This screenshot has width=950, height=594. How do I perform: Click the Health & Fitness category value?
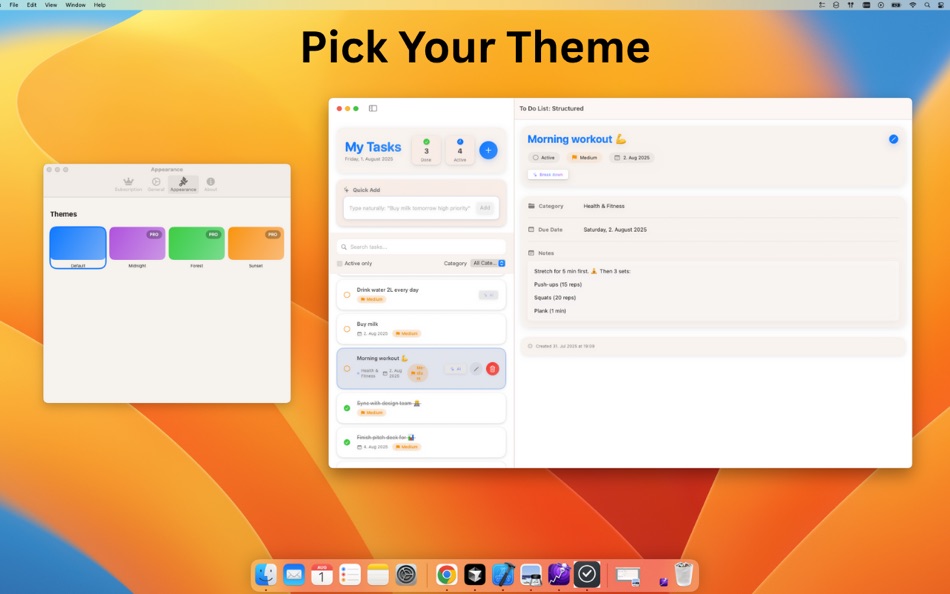point(603,206)
